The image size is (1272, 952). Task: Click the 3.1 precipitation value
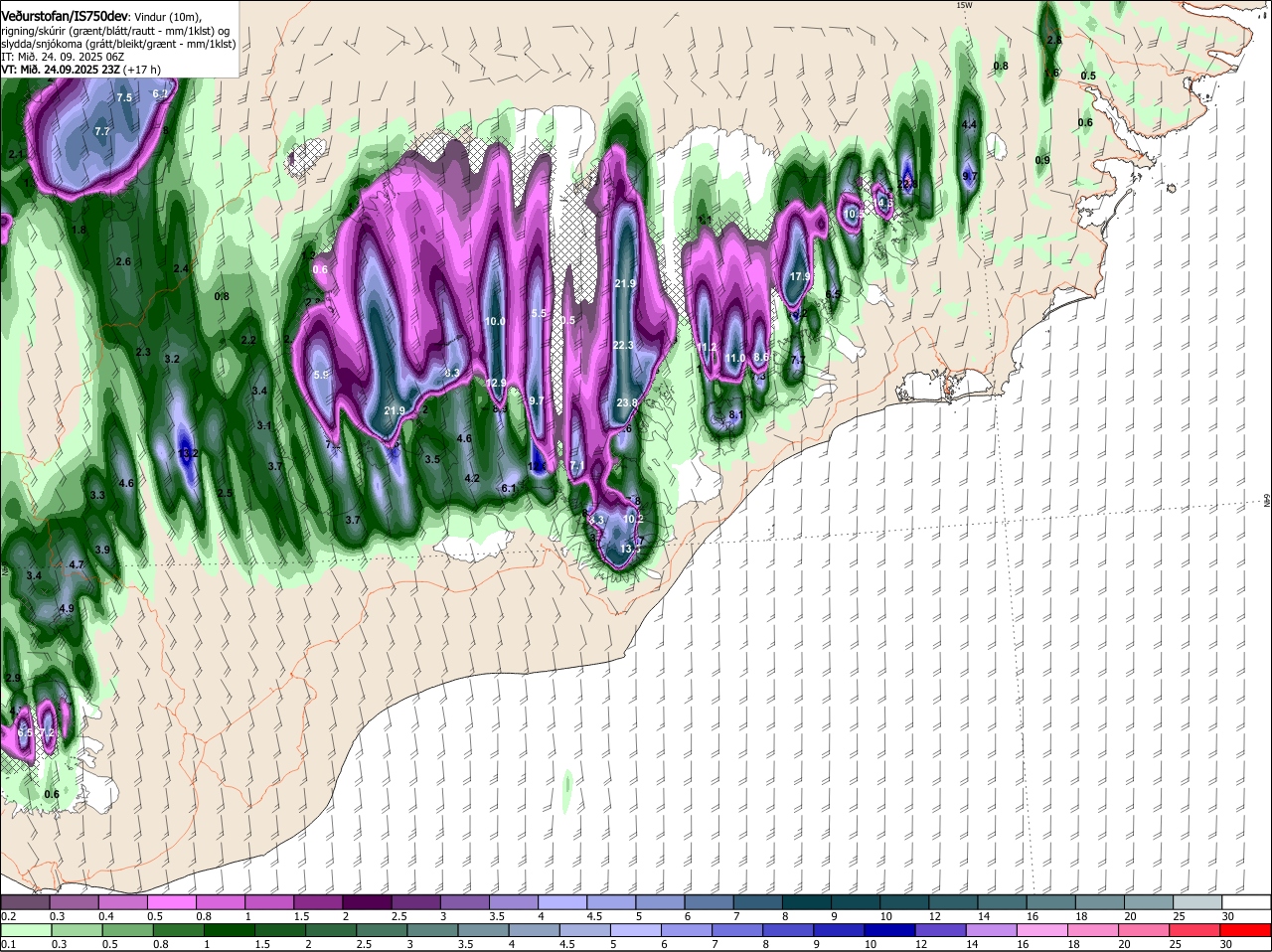coord(264,425)
